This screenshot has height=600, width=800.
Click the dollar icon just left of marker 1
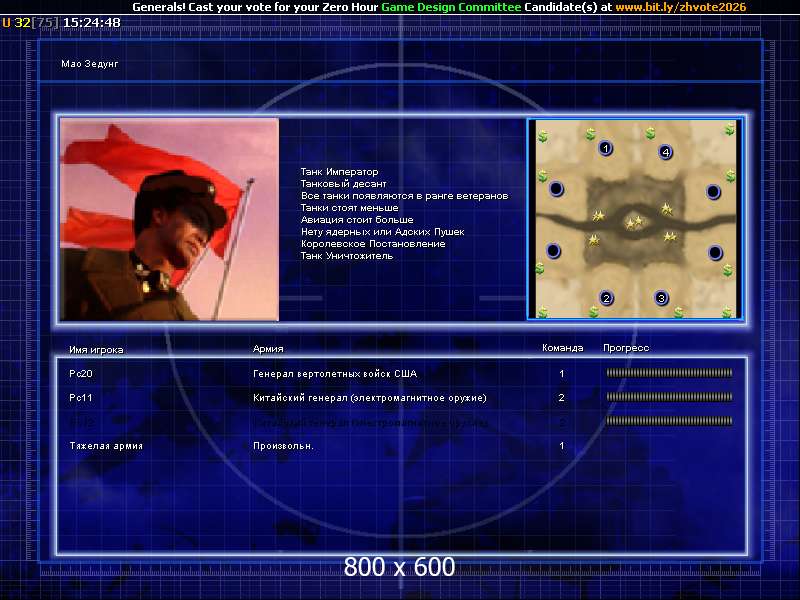pyautogui.click(x=590, y=134)
